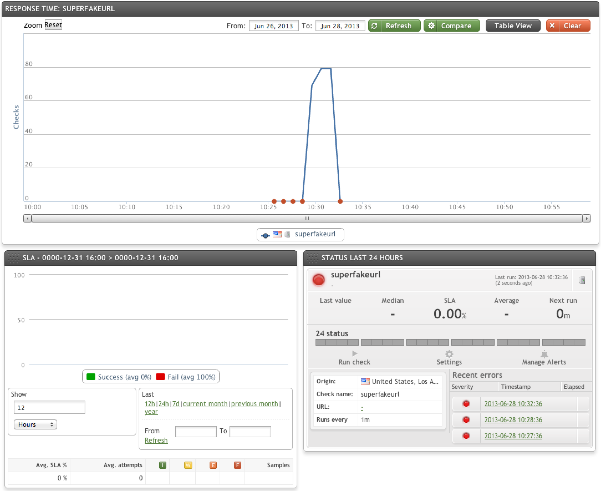Open the Hours unit dropdown
Viewport: 601px width, 491px height.
coord(35,424)
